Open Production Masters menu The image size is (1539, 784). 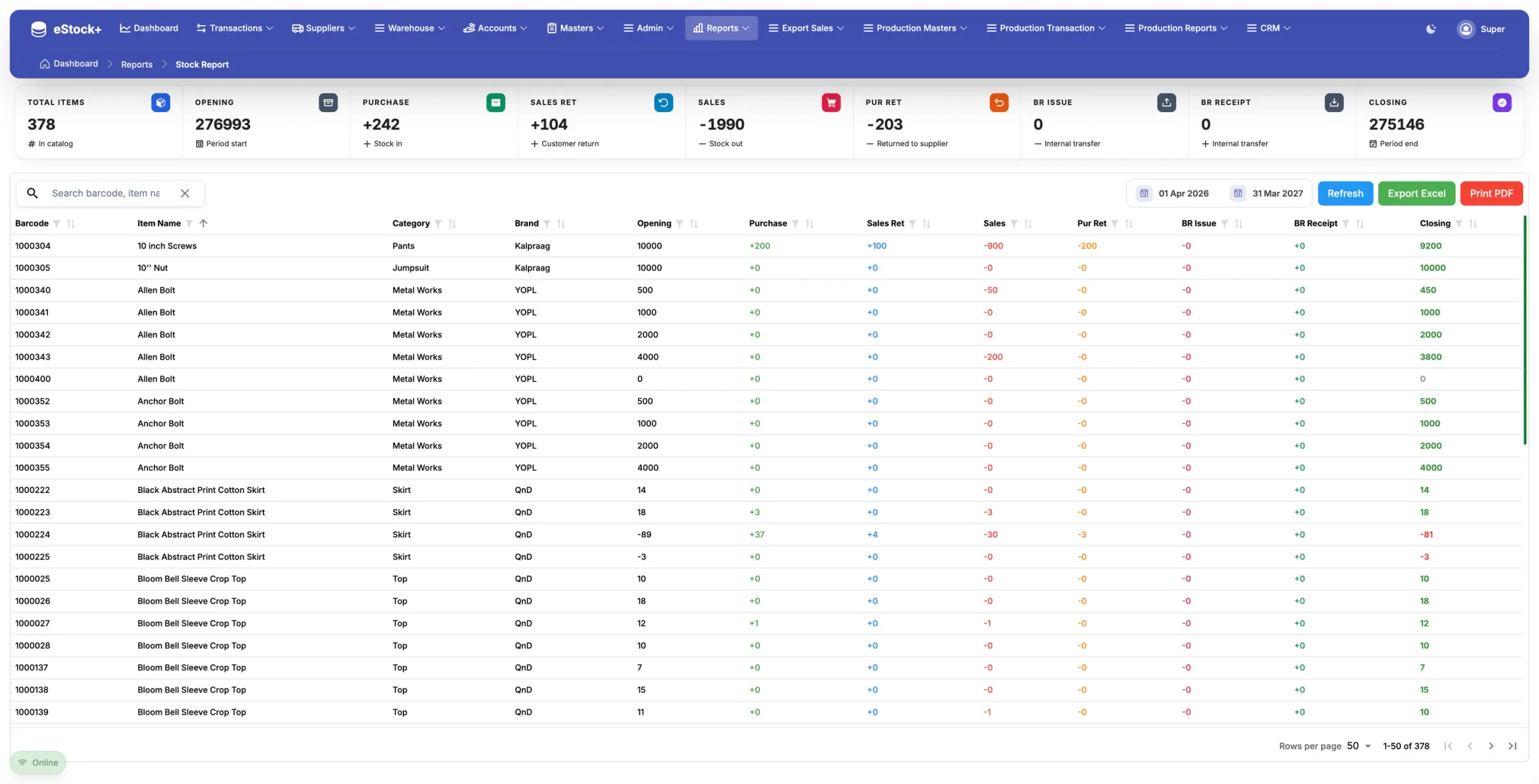click(915, 28)
